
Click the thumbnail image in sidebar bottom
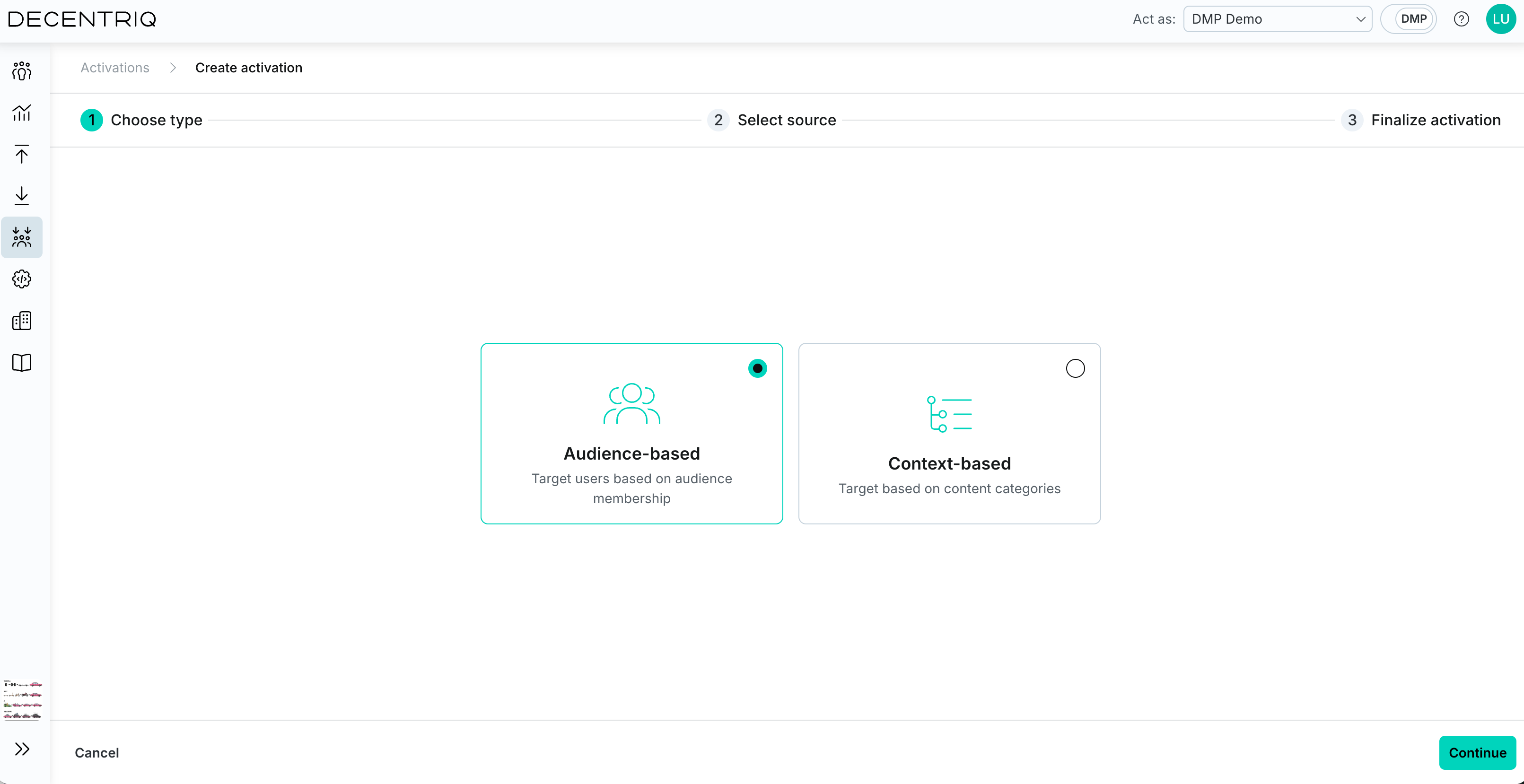(x=23, y=700)
